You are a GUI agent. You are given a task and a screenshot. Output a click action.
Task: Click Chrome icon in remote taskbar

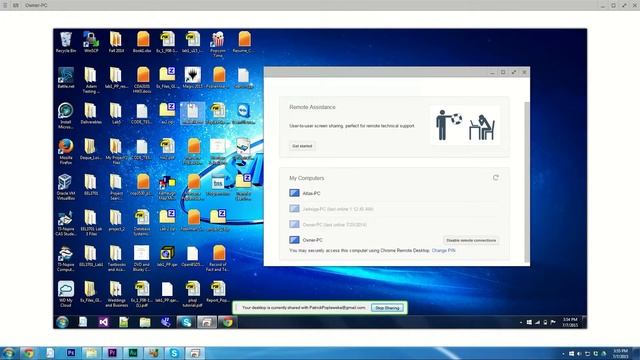[x=228, y=322]
